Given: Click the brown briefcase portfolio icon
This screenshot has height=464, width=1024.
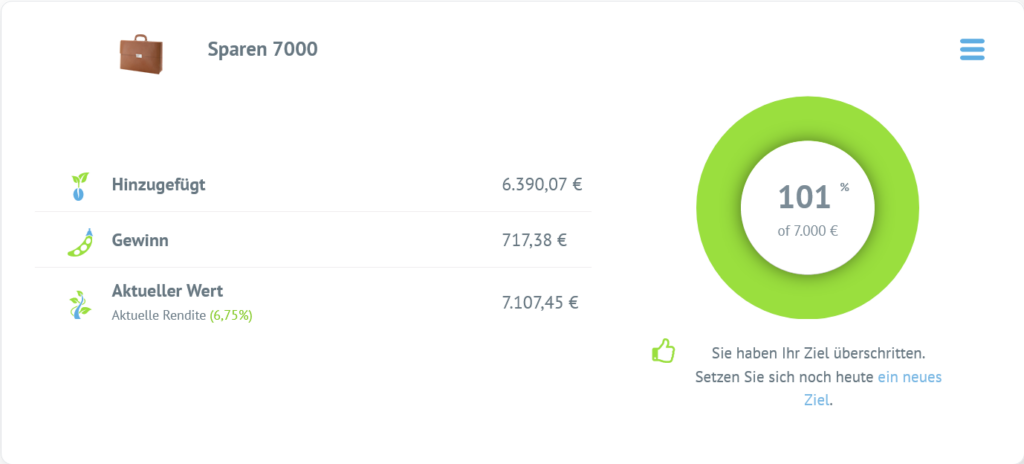Looking at the screenshot, I should tap(141, 54).
